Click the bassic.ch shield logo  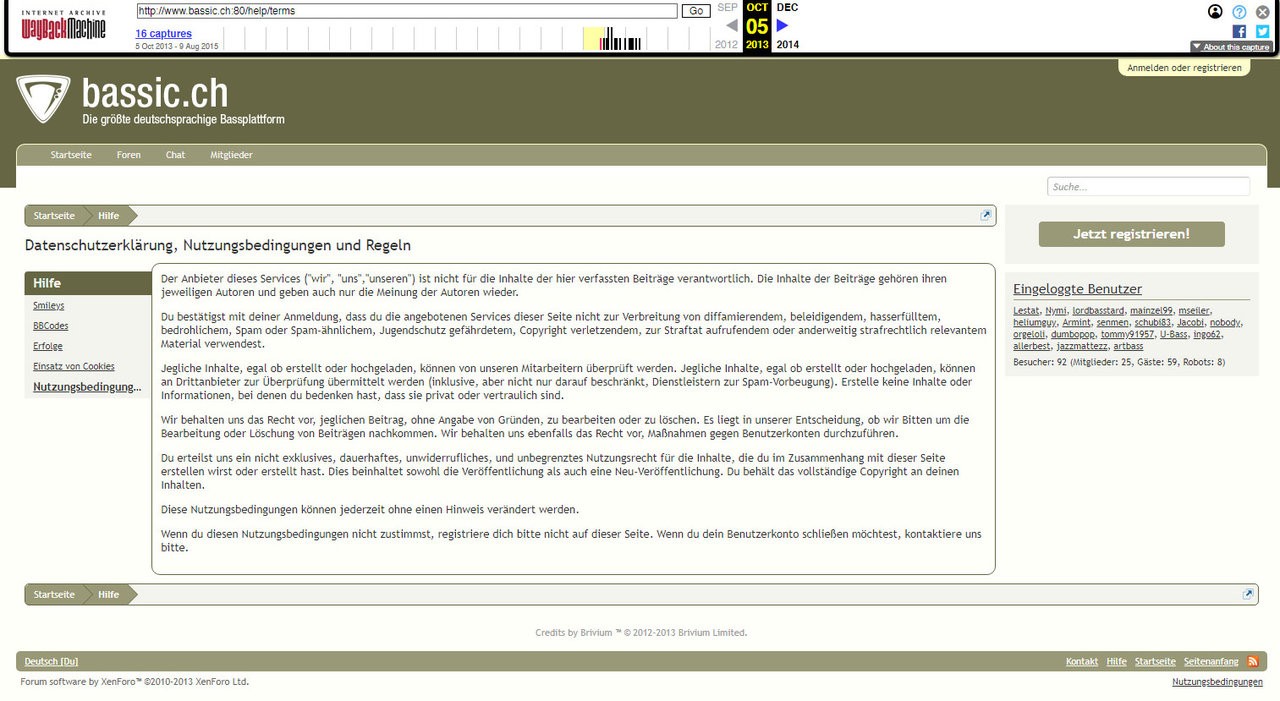(x=43, y=99)
